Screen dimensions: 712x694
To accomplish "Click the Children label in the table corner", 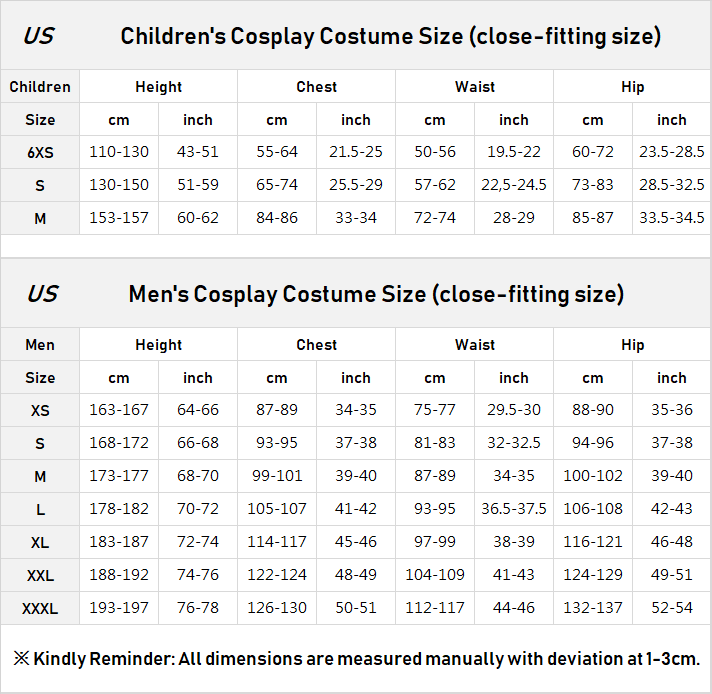I will click(x=40, y=87).
